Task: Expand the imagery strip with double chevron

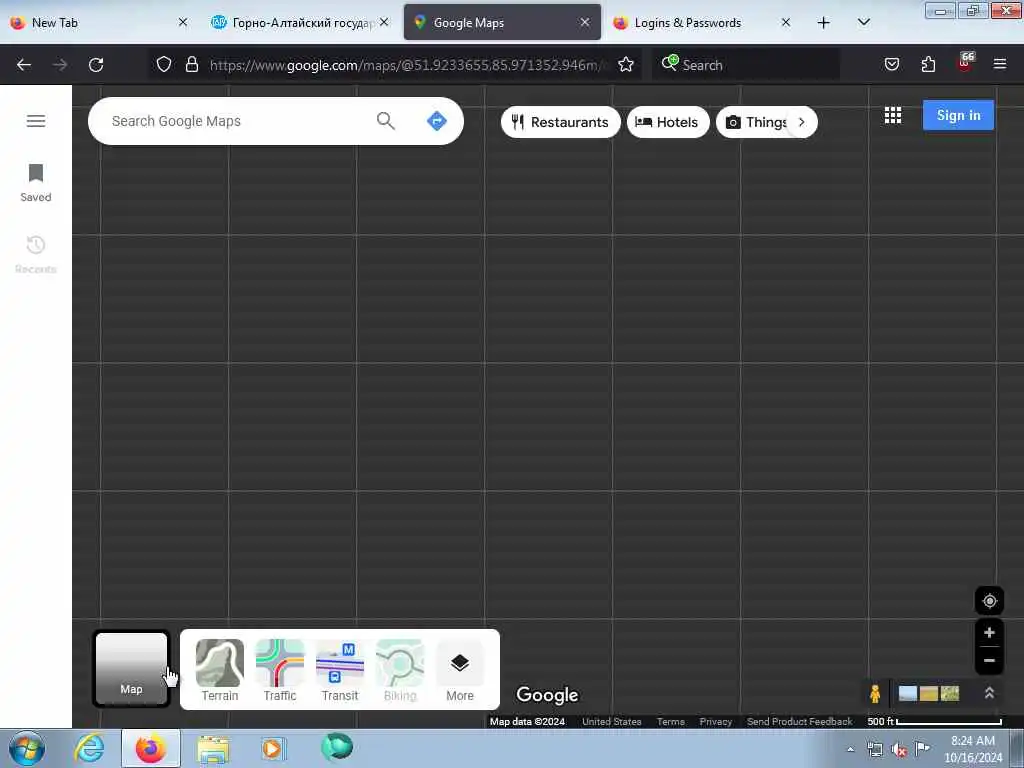Action: point(989,694)
